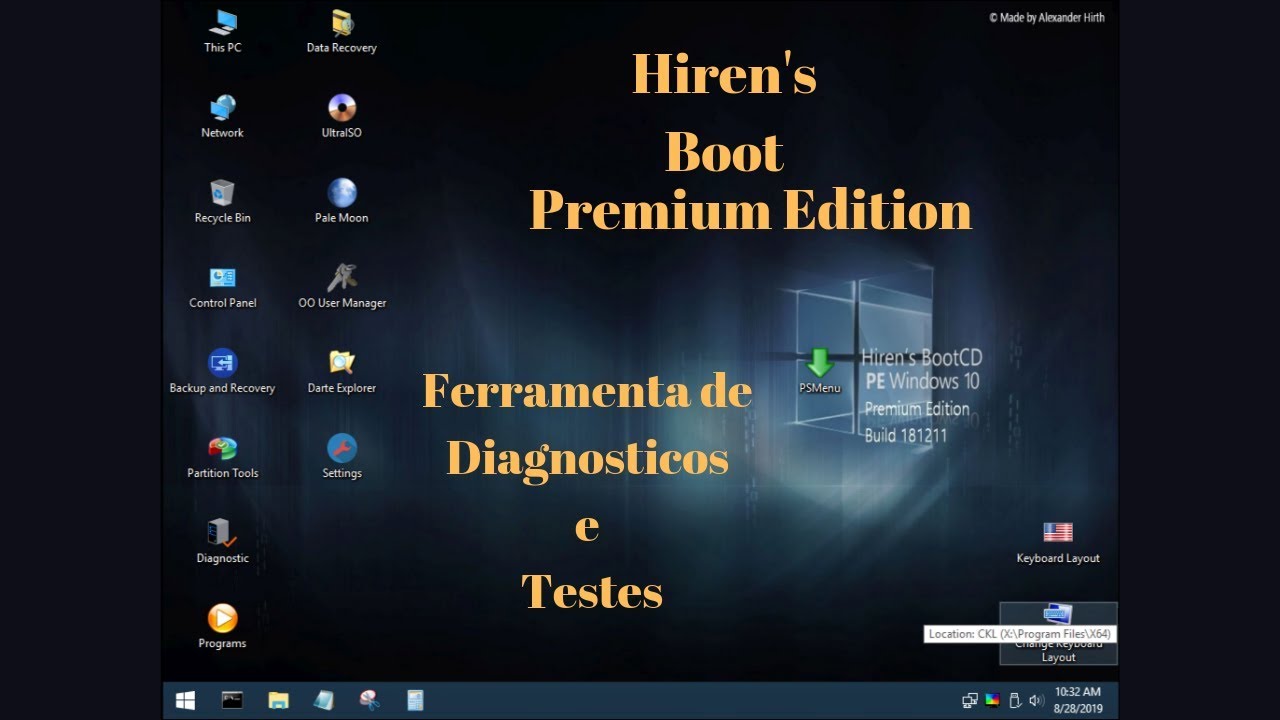Open the This PC desktop icon
This screenshot has height=720, width=1280.
(222, 31)
